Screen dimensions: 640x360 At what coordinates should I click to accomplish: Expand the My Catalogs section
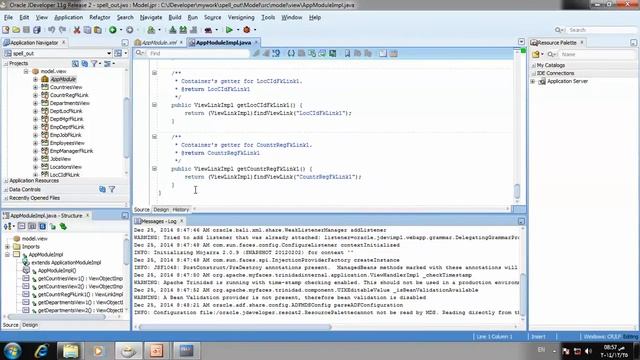click(533, 65)
